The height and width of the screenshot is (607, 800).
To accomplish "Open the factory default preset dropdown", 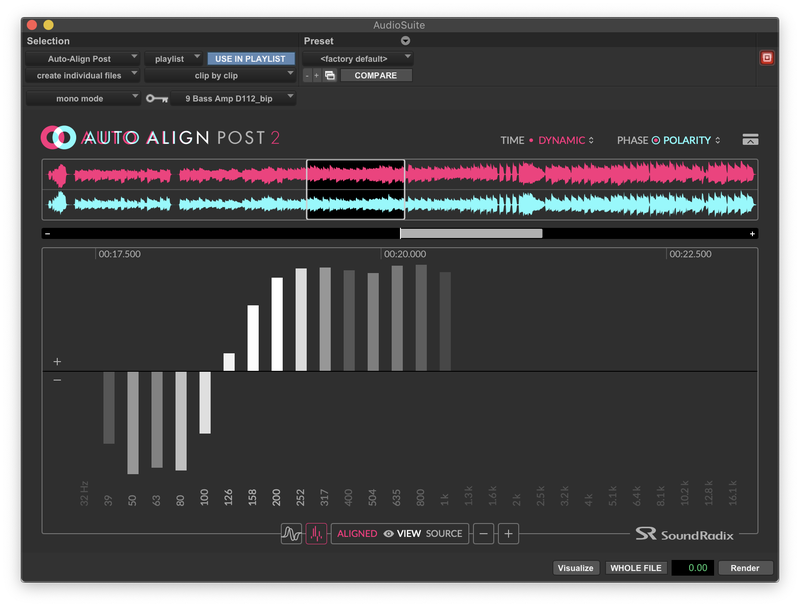I will click(360, 58).
